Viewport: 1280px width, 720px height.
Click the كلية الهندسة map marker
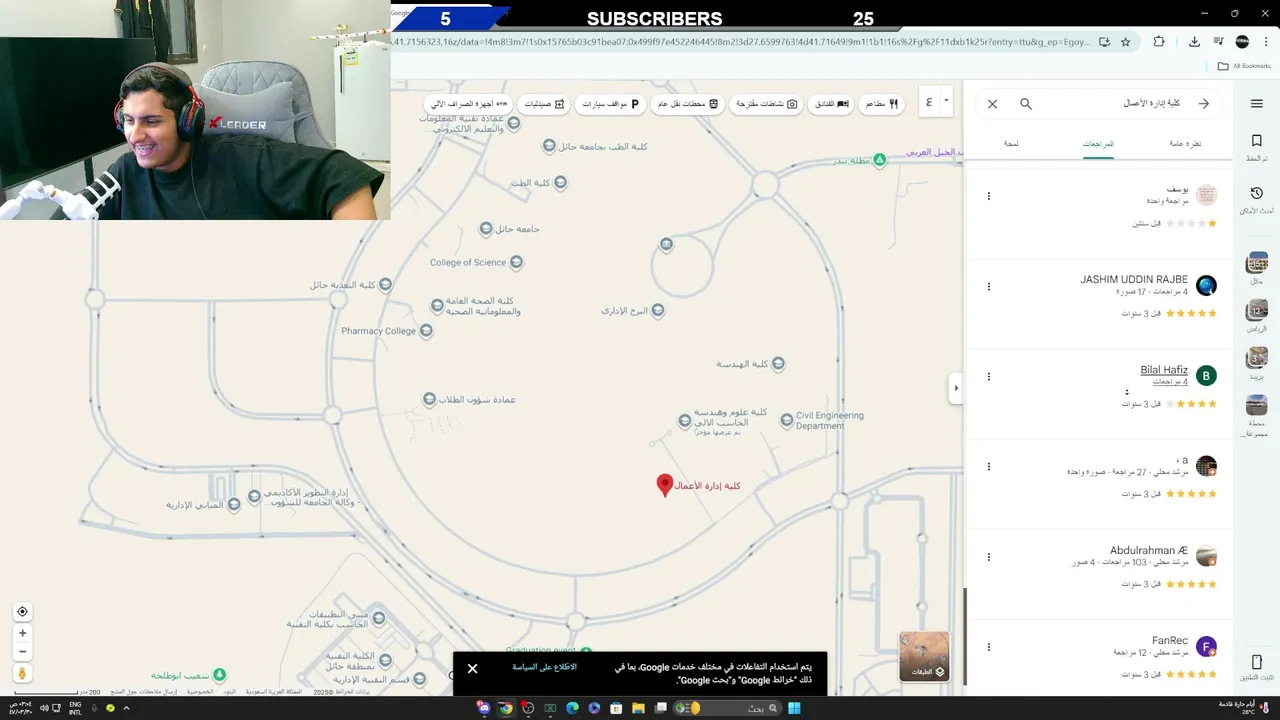[778, 364]
